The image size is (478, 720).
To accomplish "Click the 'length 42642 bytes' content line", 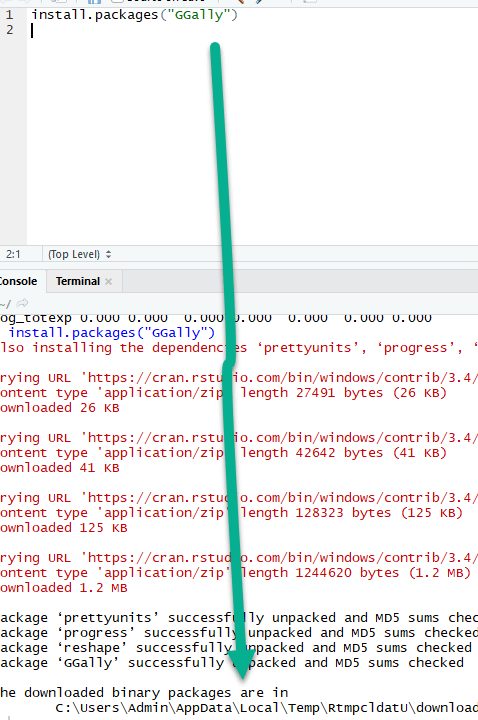I will point(224,453).
